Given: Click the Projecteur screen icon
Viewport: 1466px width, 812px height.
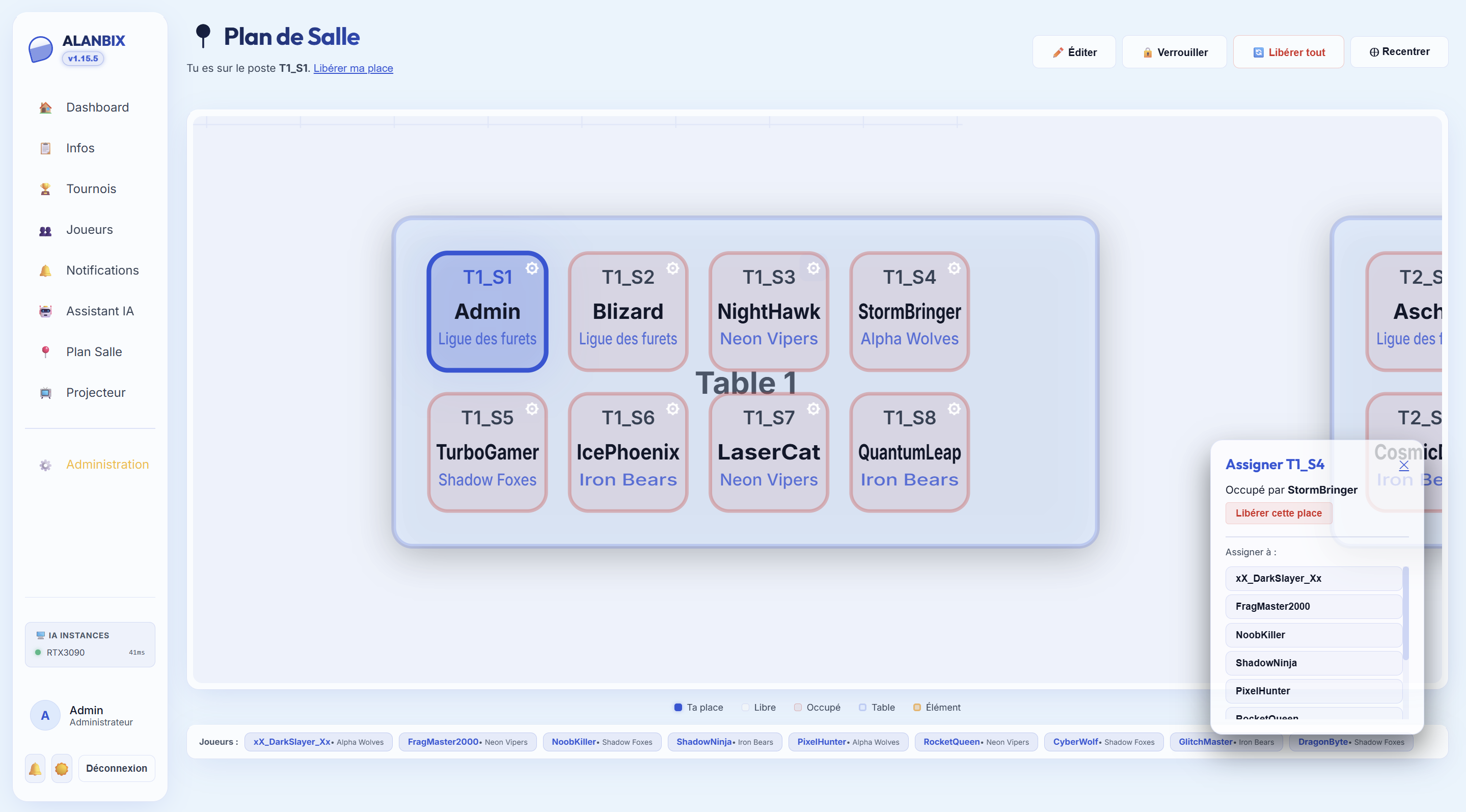Looking at the screenshot, I should point(45,393).
